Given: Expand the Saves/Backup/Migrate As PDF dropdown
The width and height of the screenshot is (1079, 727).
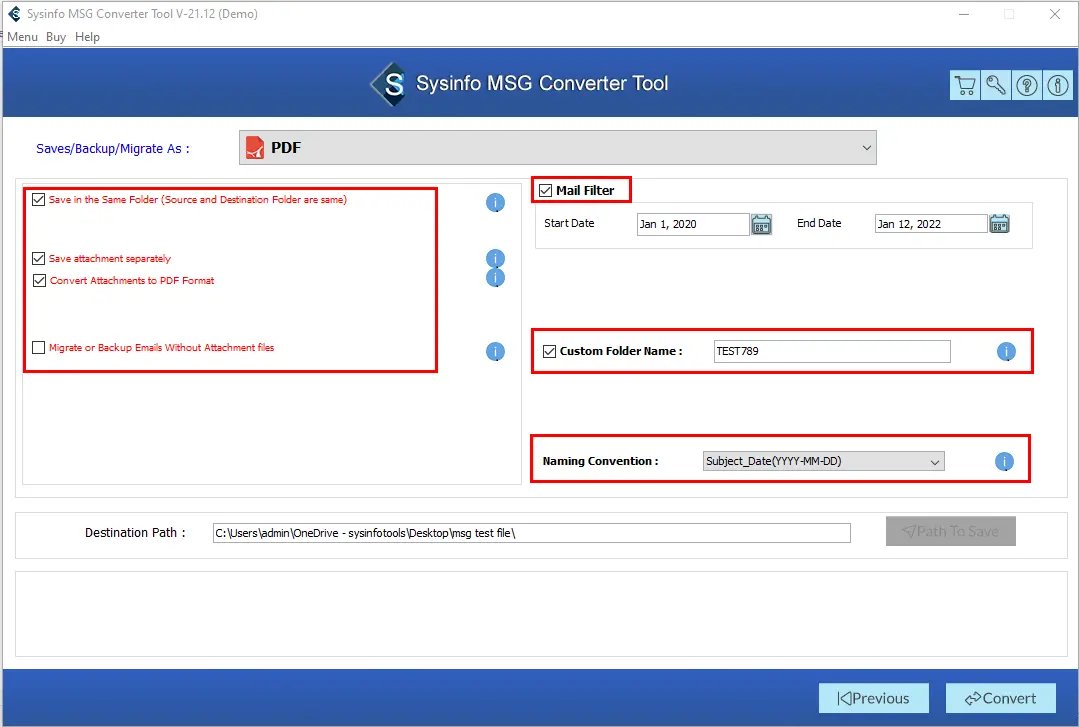Looking at the screenshot, I should (557, 148).
